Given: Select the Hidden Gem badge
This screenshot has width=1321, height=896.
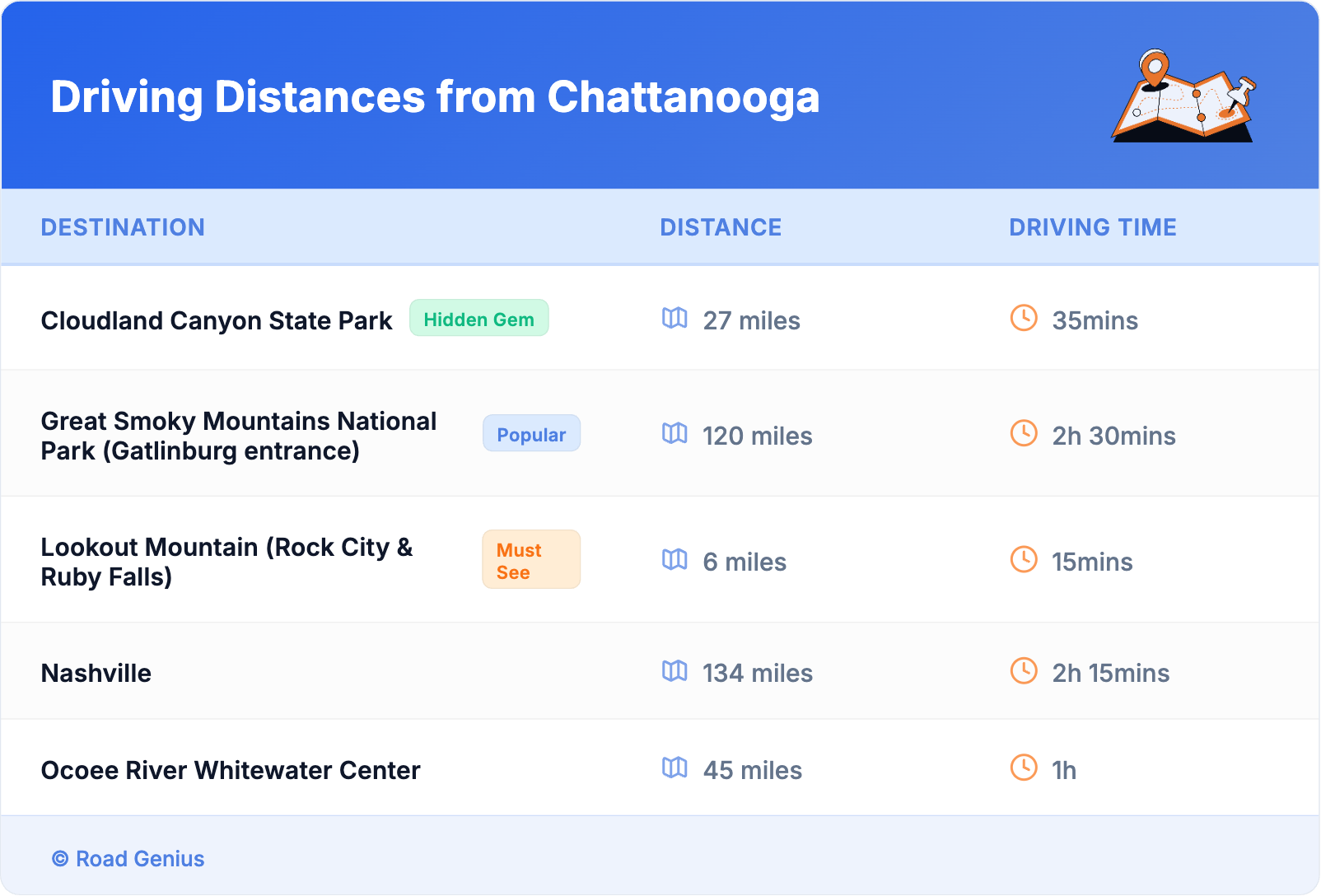Looking at the screenshot, I should pyautogui.click(x=478, y=319).
